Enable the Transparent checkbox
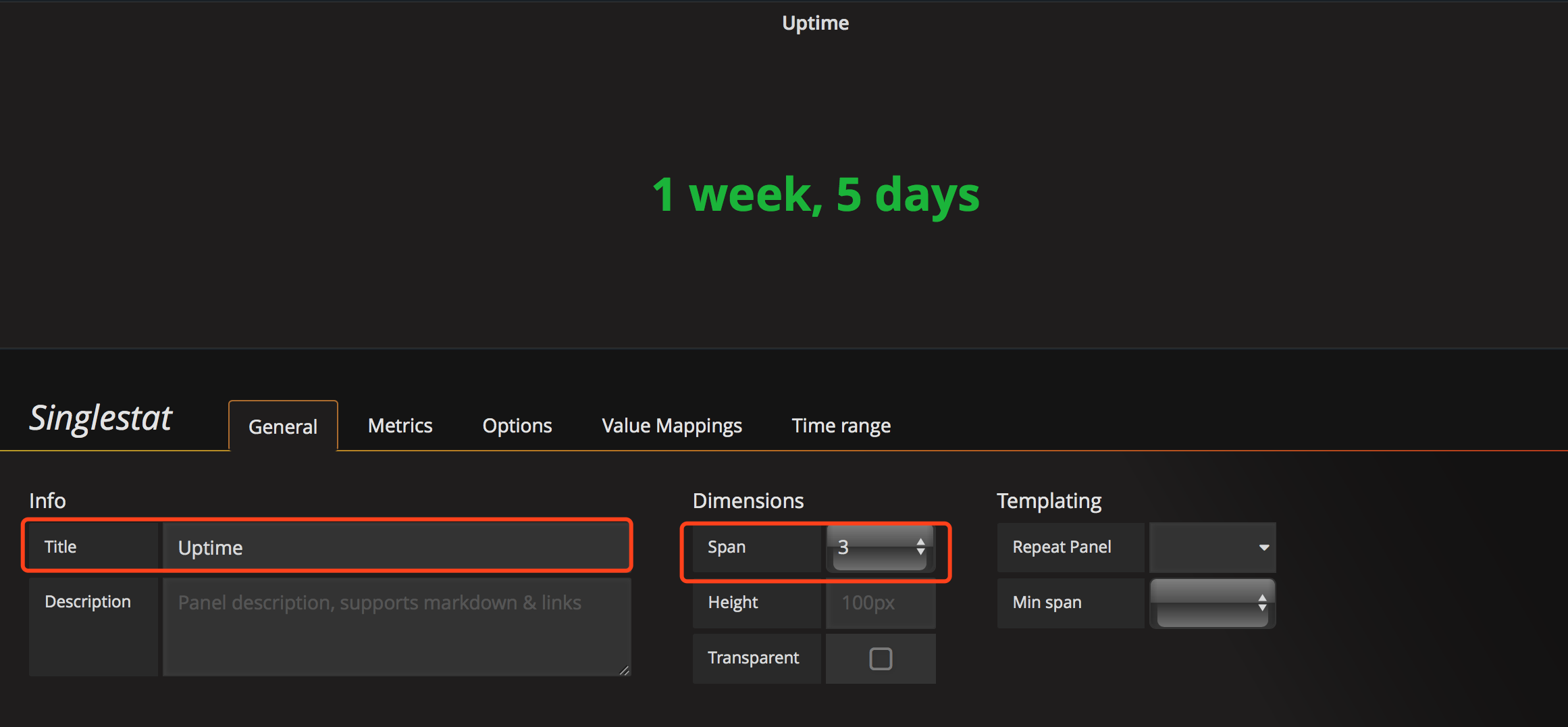1568x727 pixels. 881,659
